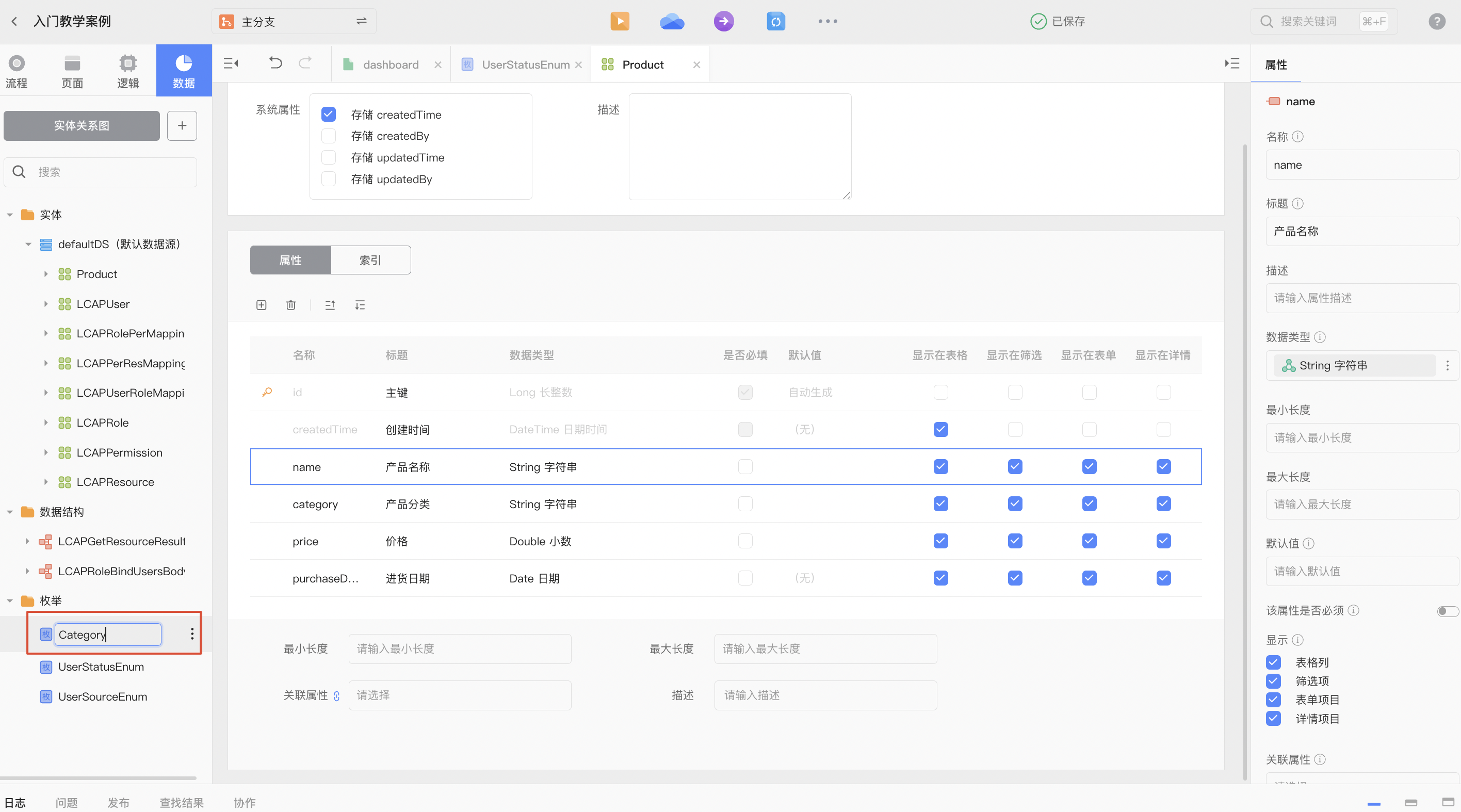Switch to the 逻辑 section
The image size is (1461, 812).
128,71
